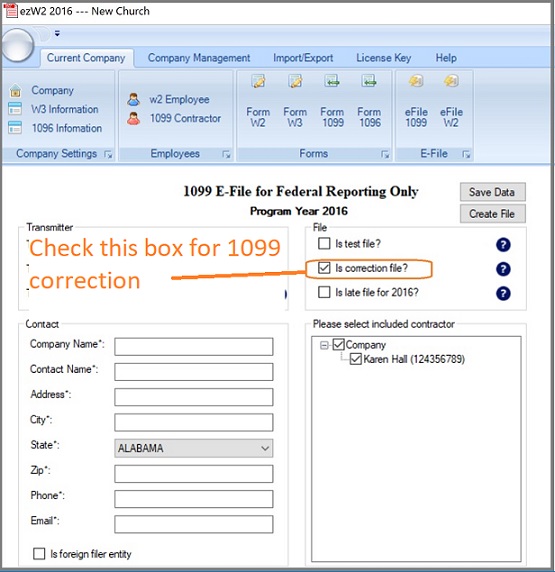Image resolution: width=555 pixels, height=572 pixels.
Task: Open the Form W2 icon
Action: pos(258,101)
